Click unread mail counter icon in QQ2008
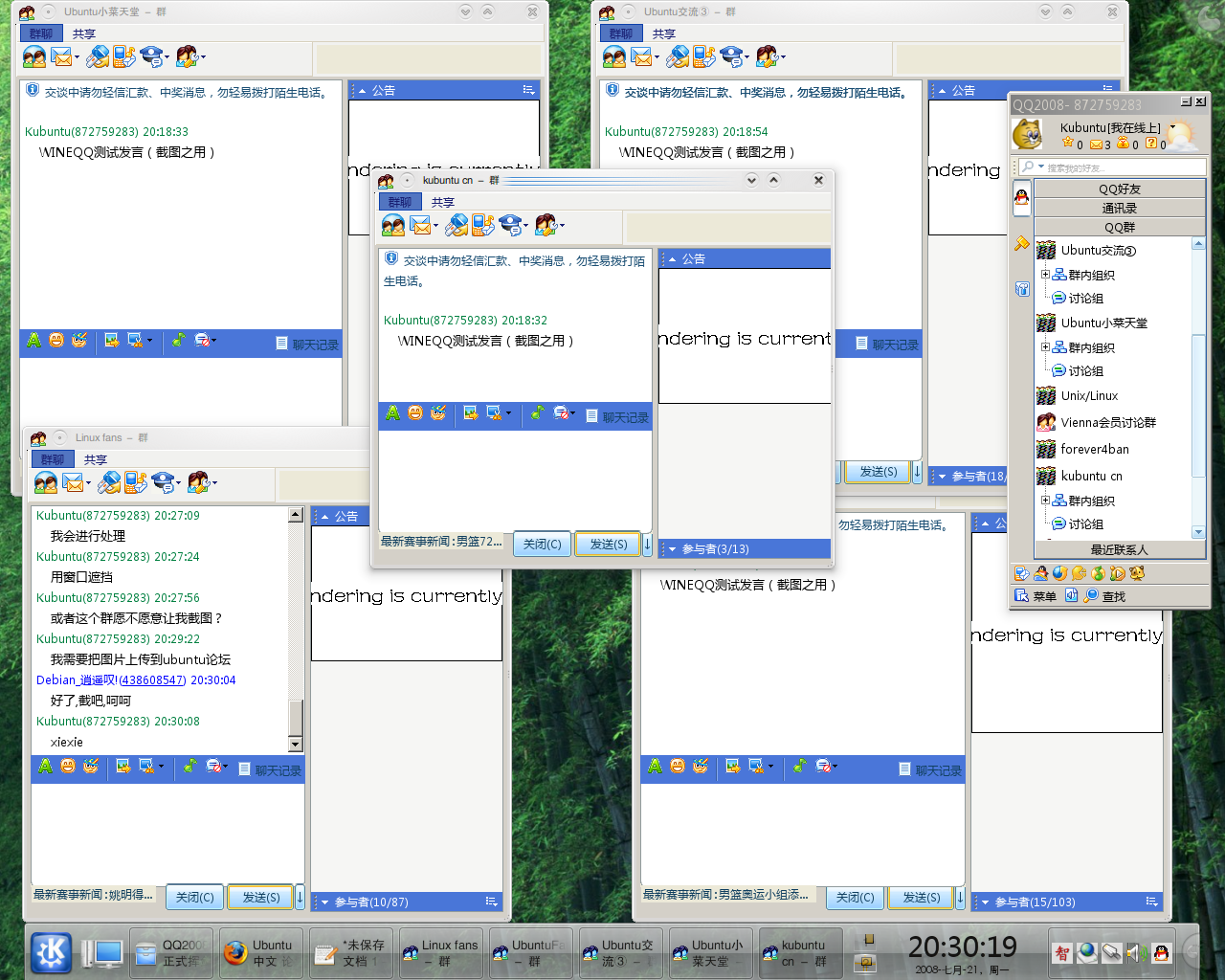 click(1096, 145)
